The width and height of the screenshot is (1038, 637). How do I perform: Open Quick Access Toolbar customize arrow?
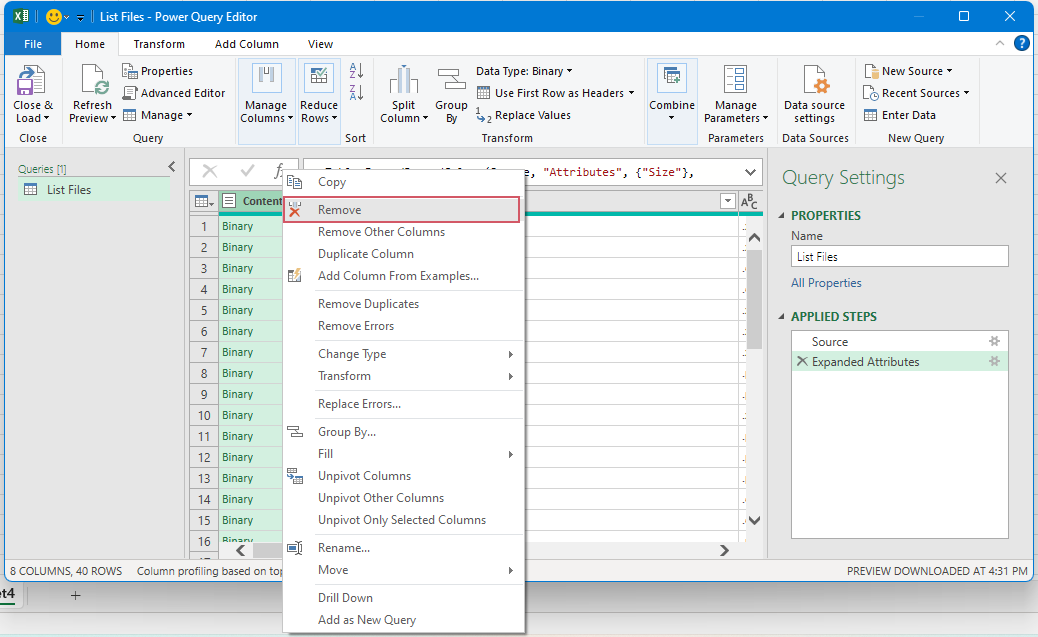pos(80,18)
